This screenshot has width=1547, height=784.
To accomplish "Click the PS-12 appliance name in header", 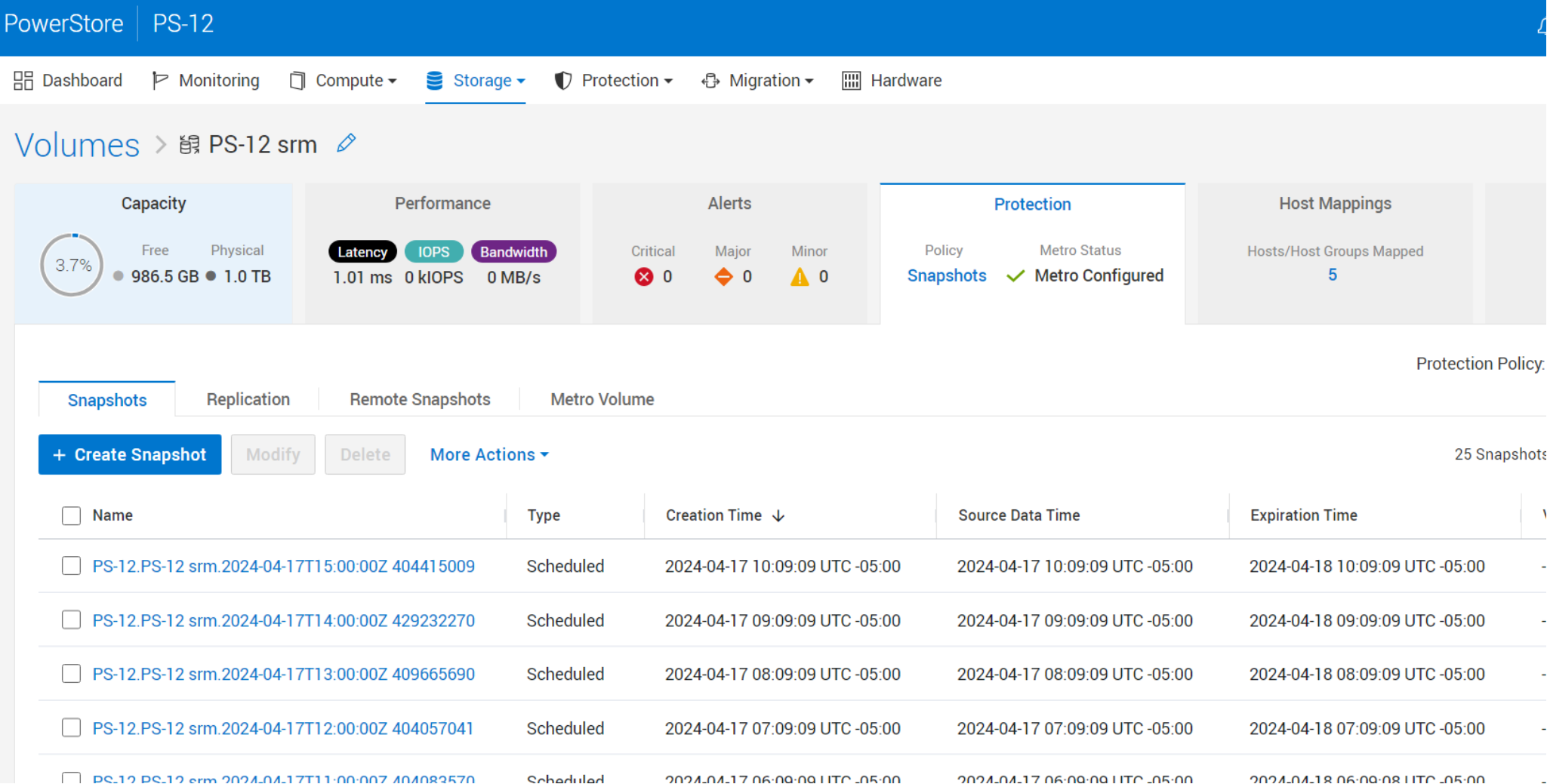I will coord(183,23).
